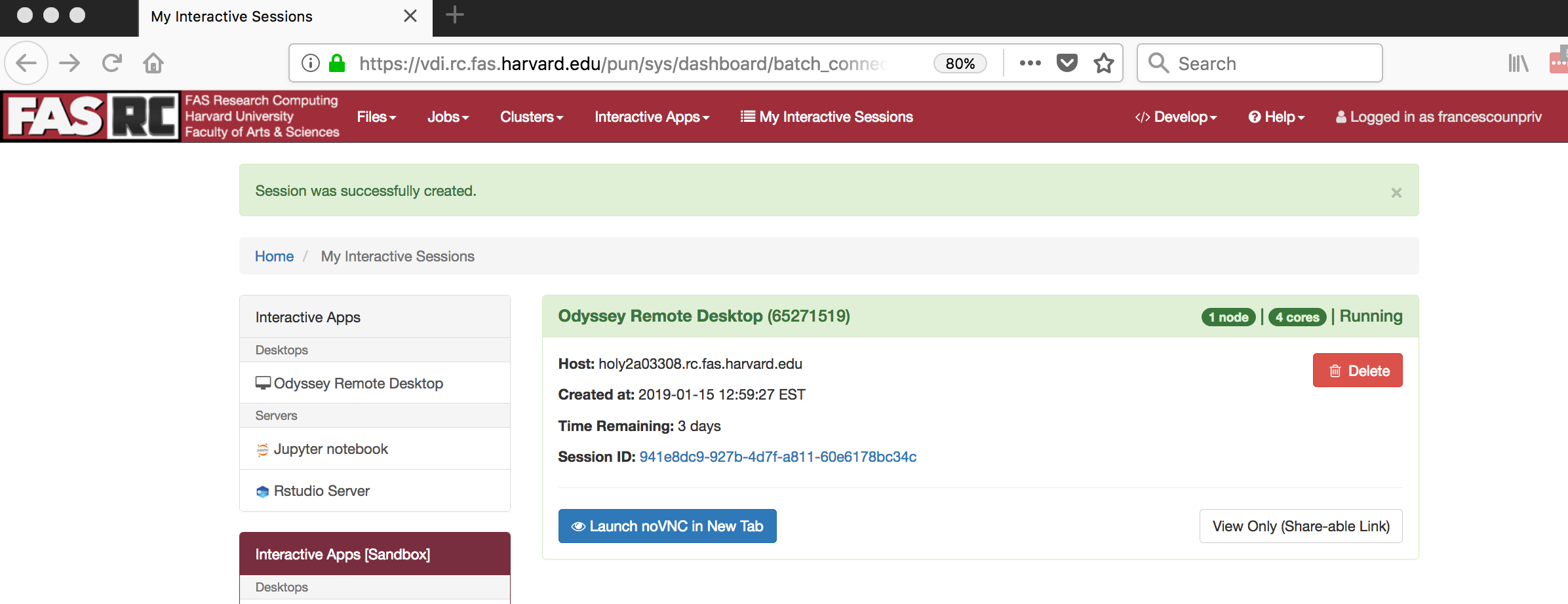The image size is (1568, 604).
Task: Click the My Interactive Sessions breadcrumb text
Action: (x=397, y=256)
